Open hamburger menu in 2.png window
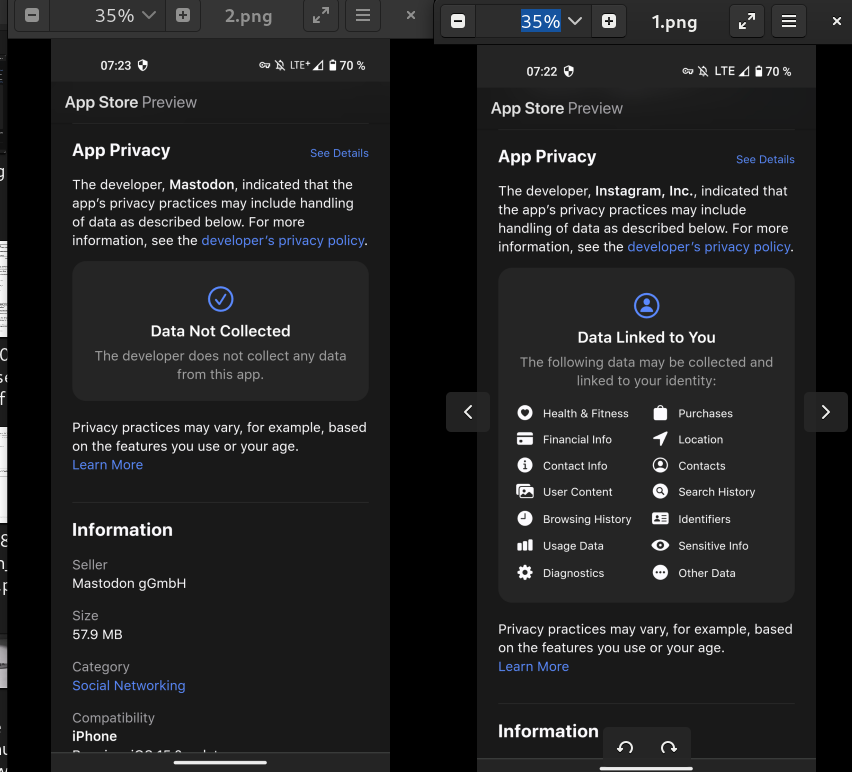This screenshot has height=772, width=852. coord(363,15)
